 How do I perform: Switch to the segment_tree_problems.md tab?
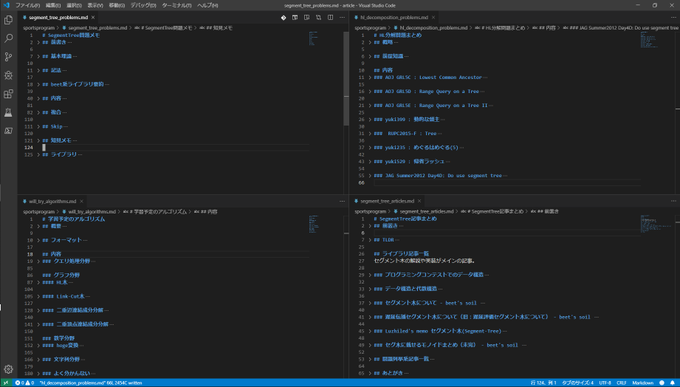coord(58,18)
